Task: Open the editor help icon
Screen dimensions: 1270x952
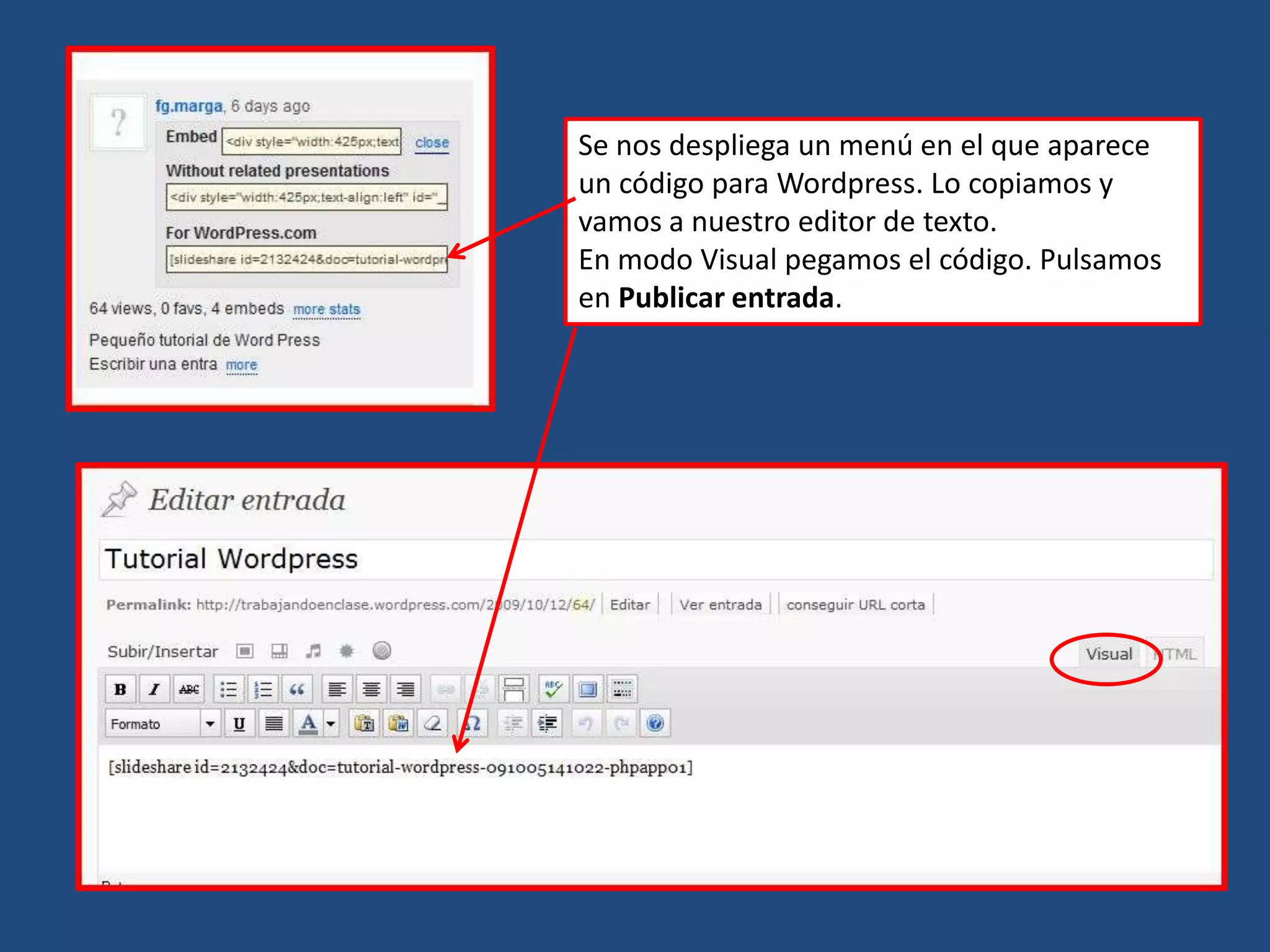Action: click(655, 723)
